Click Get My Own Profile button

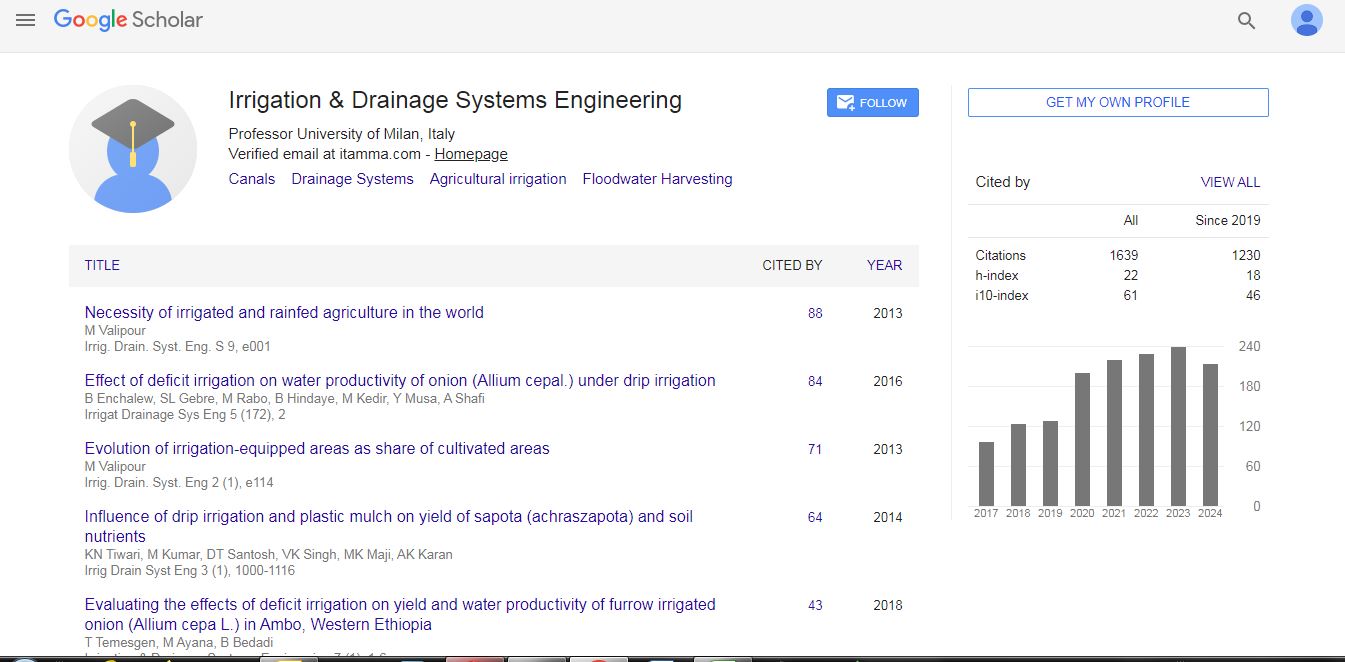click(1117, 102)
